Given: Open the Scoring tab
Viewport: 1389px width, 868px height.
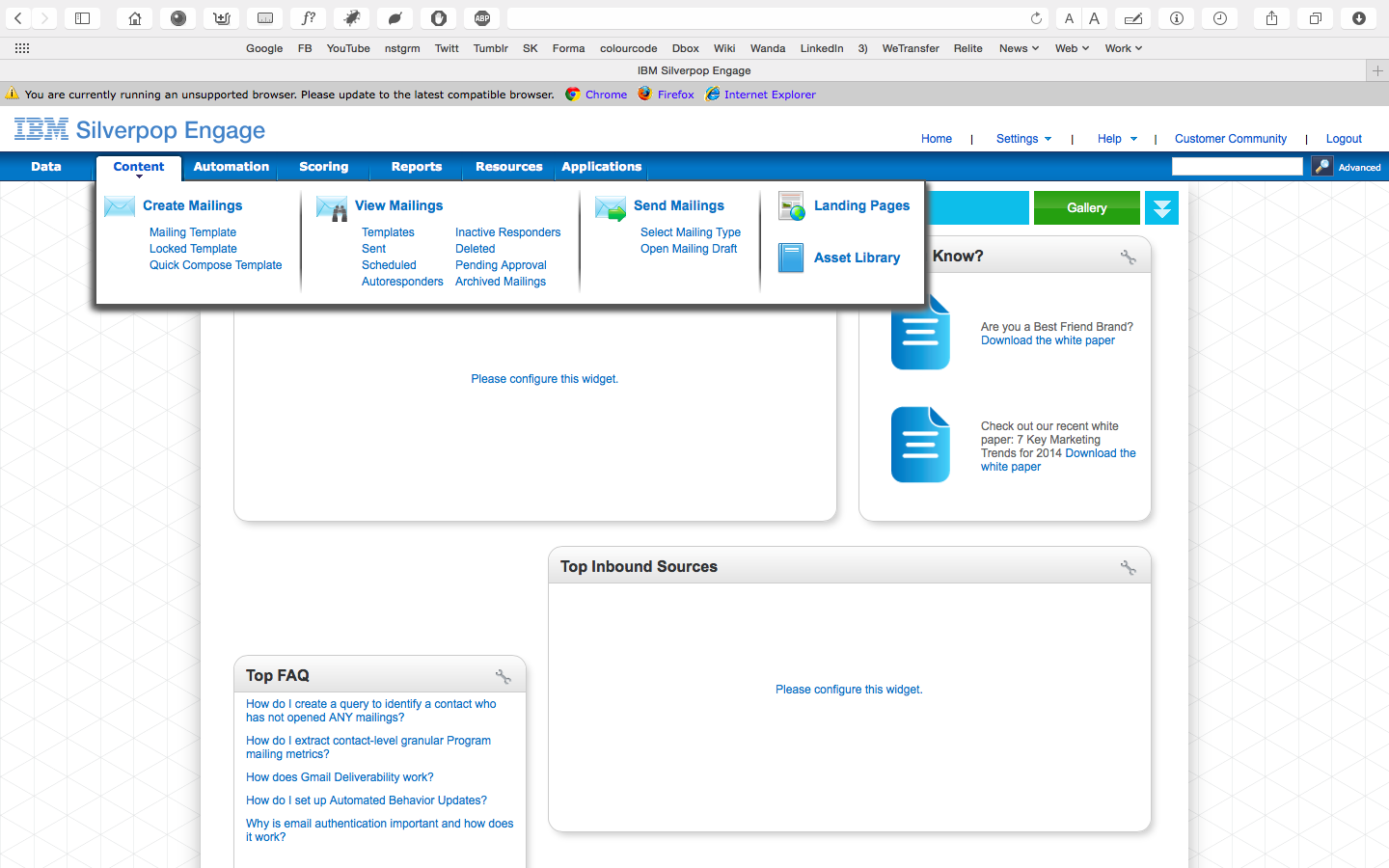Looking at the screenshot, I should coord(324,167).
